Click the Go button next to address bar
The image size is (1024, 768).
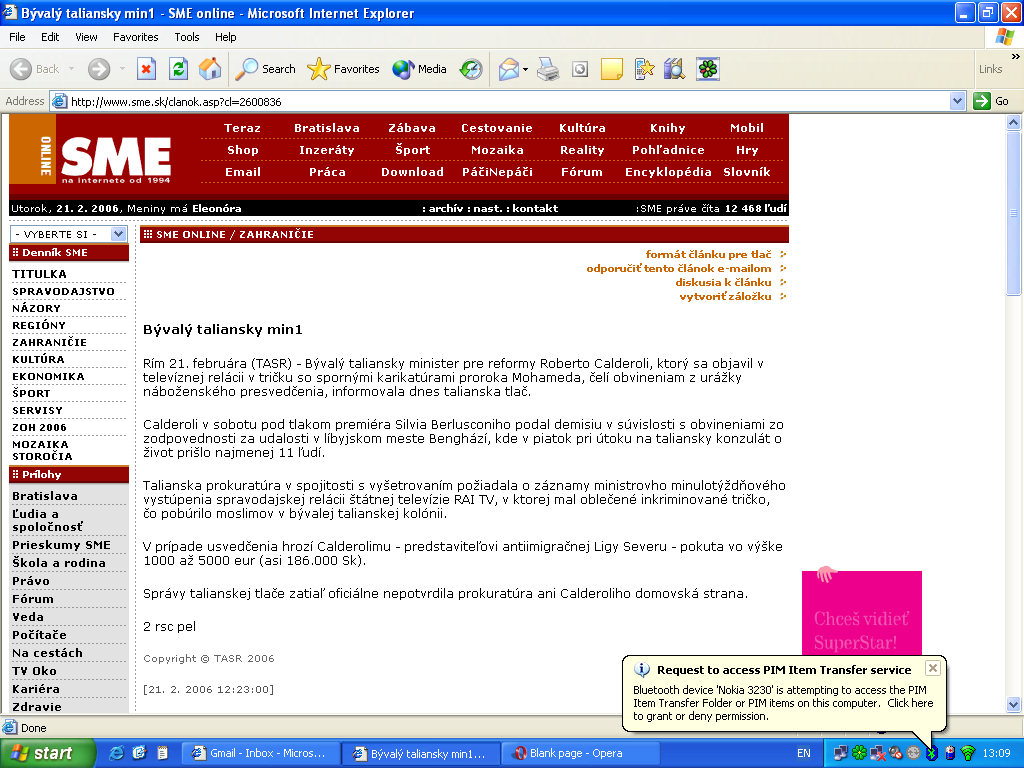click(991, 101)
